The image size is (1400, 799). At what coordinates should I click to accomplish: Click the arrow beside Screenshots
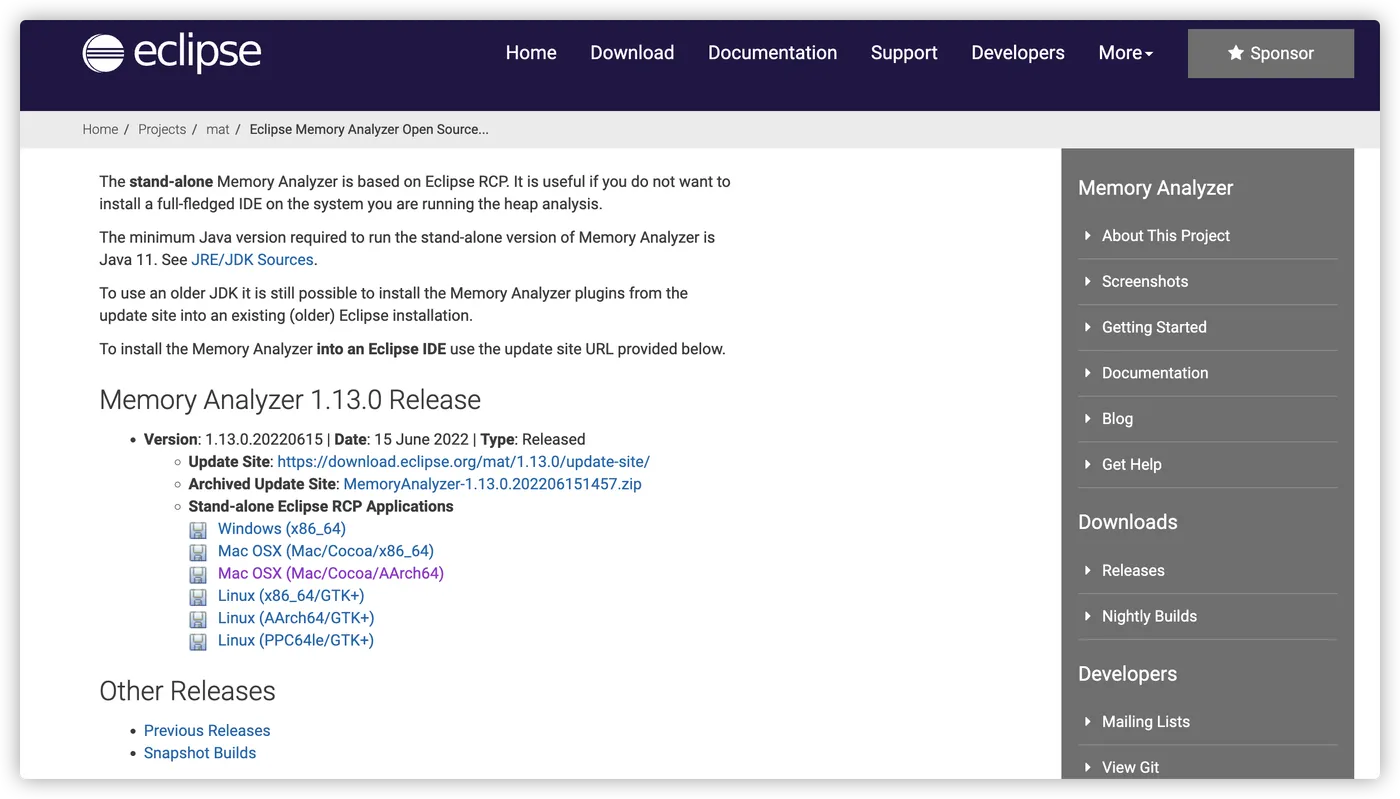(x=1088, y=282)
